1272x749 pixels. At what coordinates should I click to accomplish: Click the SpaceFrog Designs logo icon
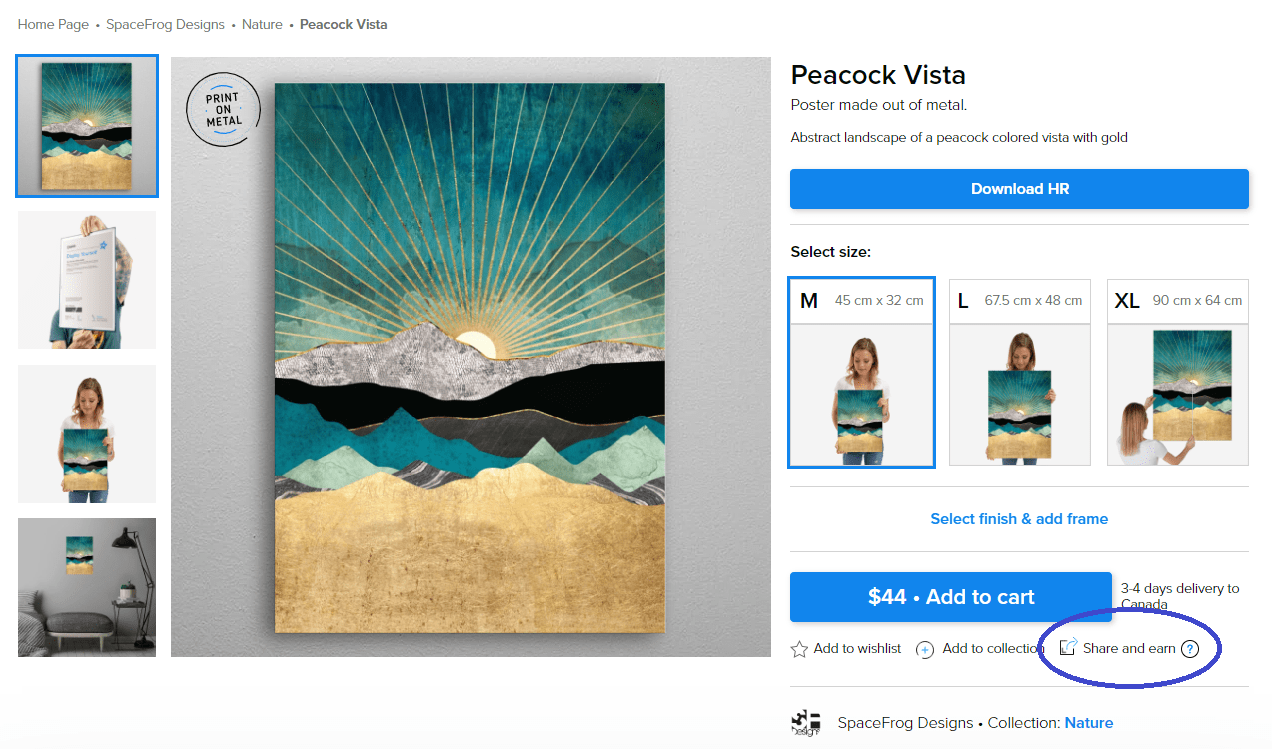tap(805, 722)
